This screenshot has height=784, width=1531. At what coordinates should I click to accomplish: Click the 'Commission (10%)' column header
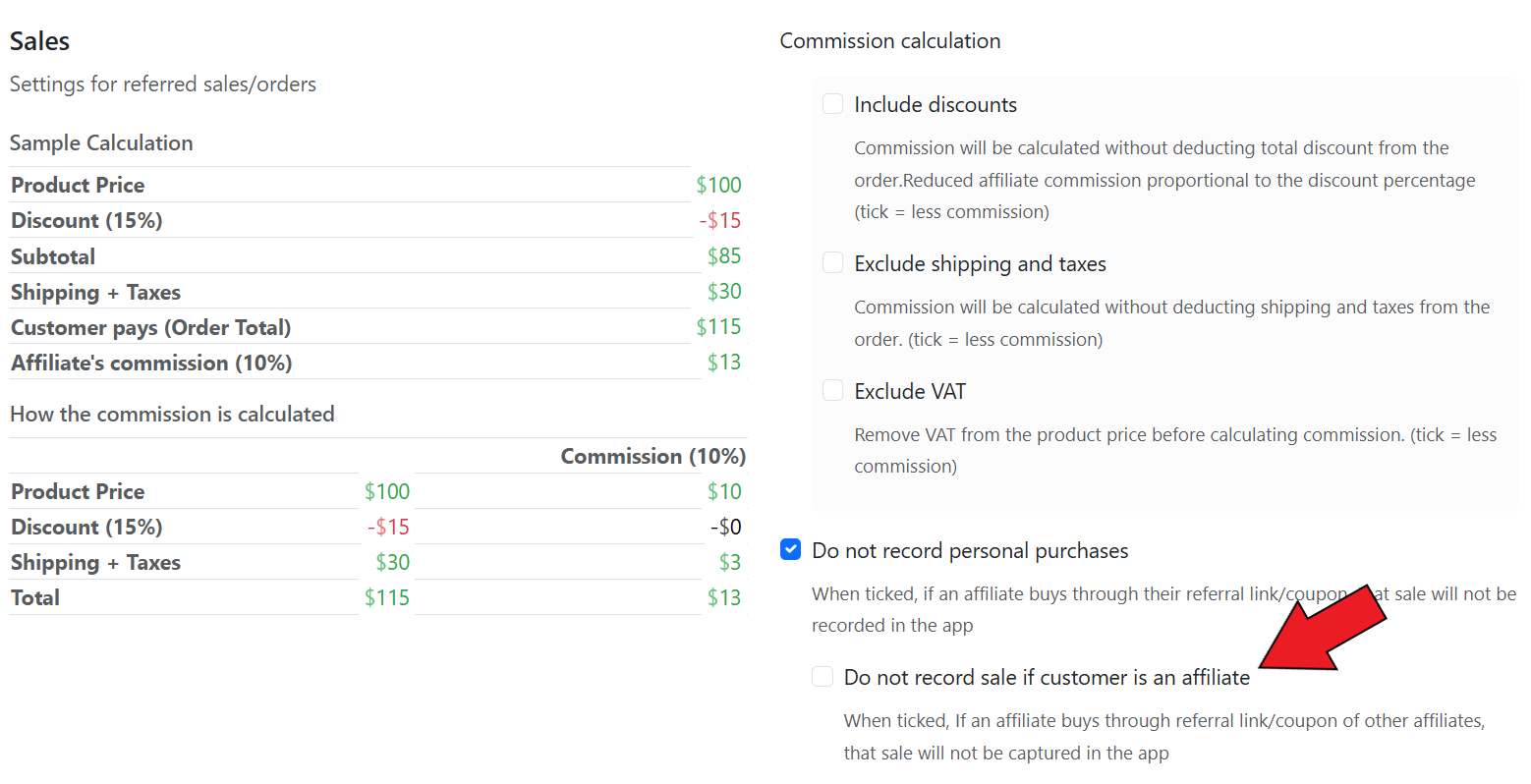652,457
